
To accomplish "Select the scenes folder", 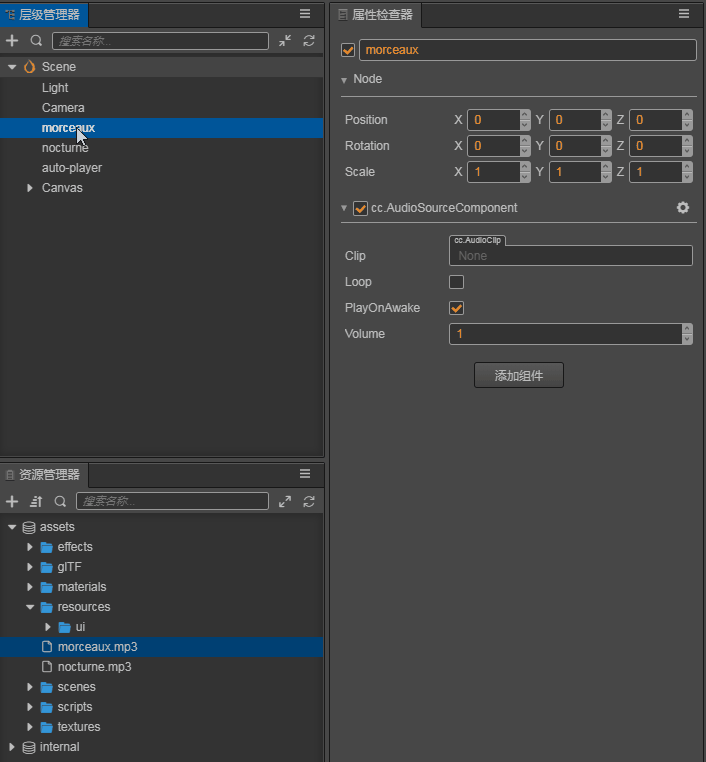I will pos(76,687).
